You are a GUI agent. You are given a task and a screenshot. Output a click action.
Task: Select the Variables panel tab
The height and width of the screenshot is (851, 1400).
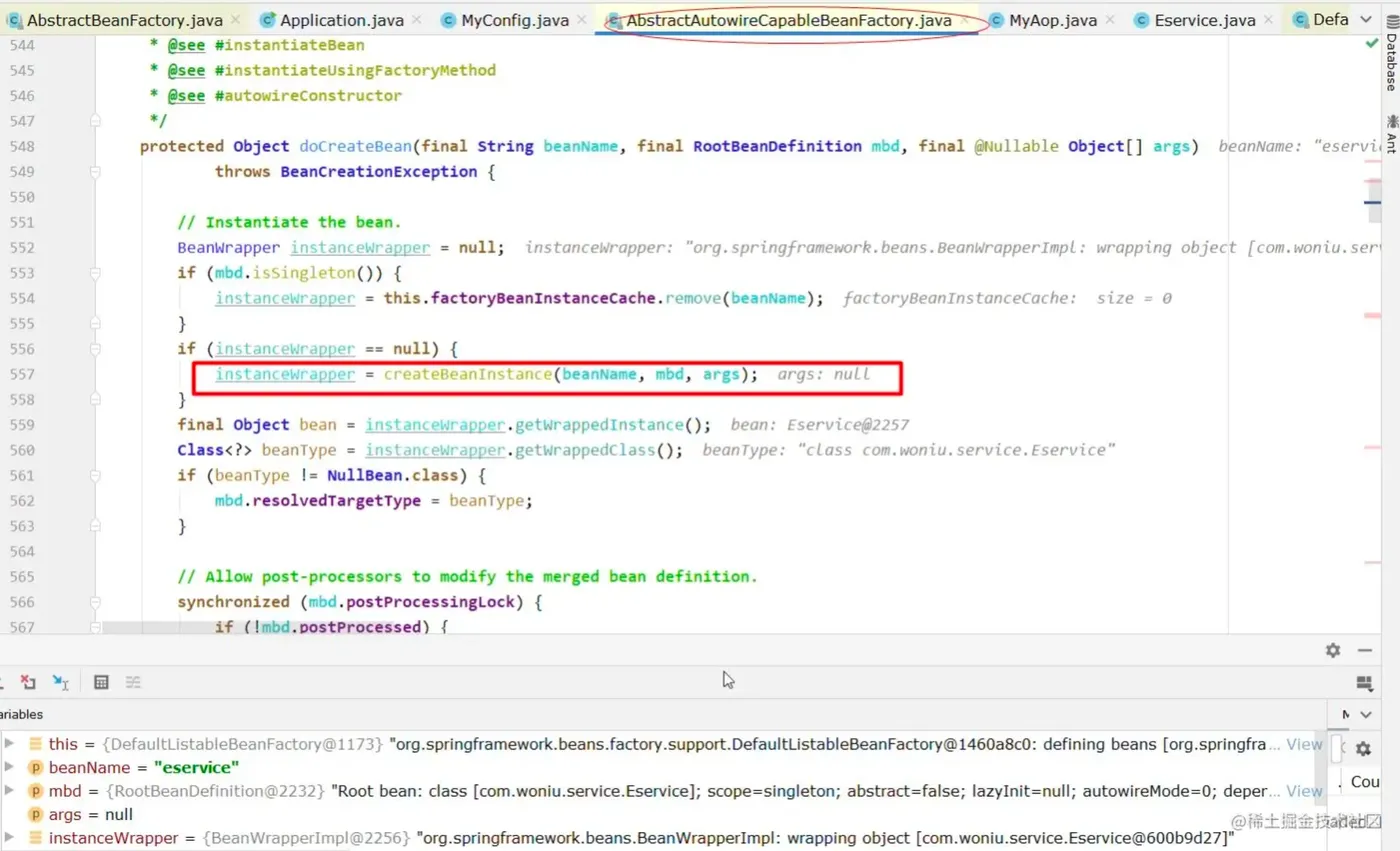[22, 714]
